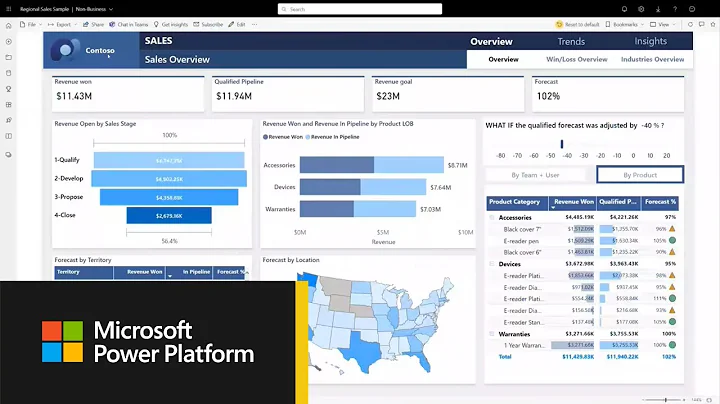The width and height of the screenshot is (720, 404).
Task: Click Subscribe in the toolbar
Action: tap(208, 24)
